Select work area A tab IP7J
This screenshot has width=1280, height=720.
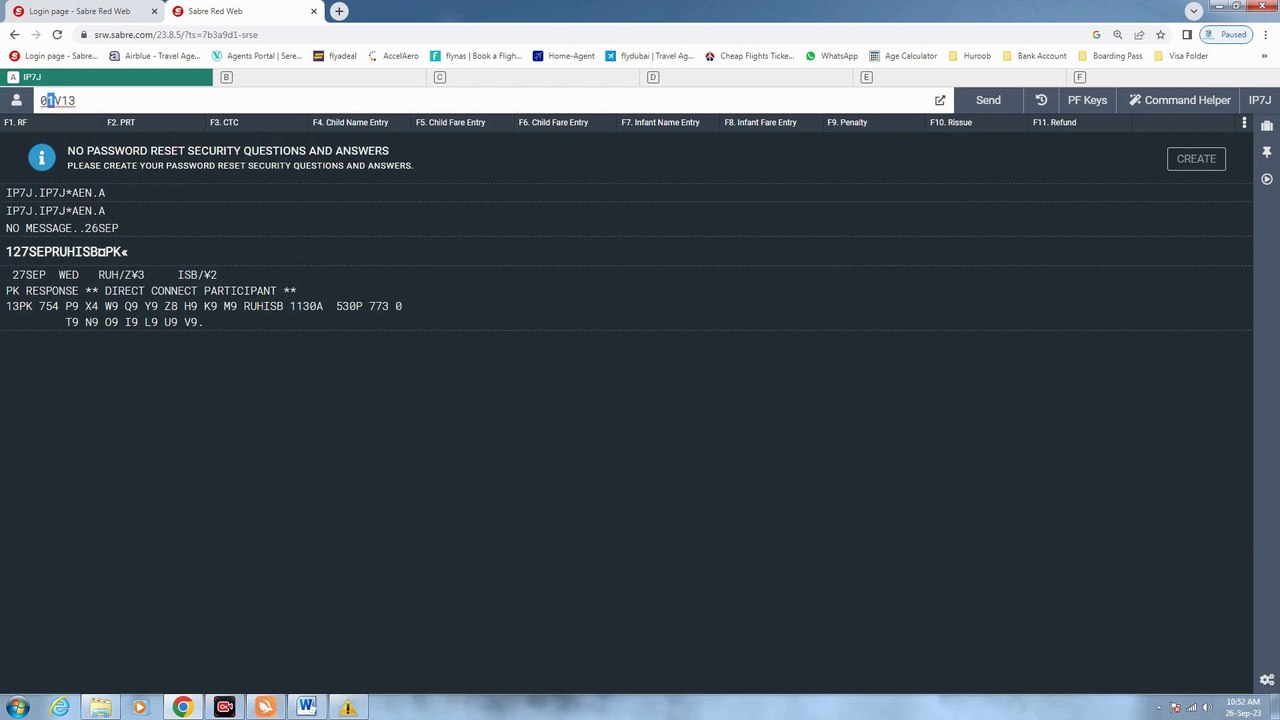point(107,77)
